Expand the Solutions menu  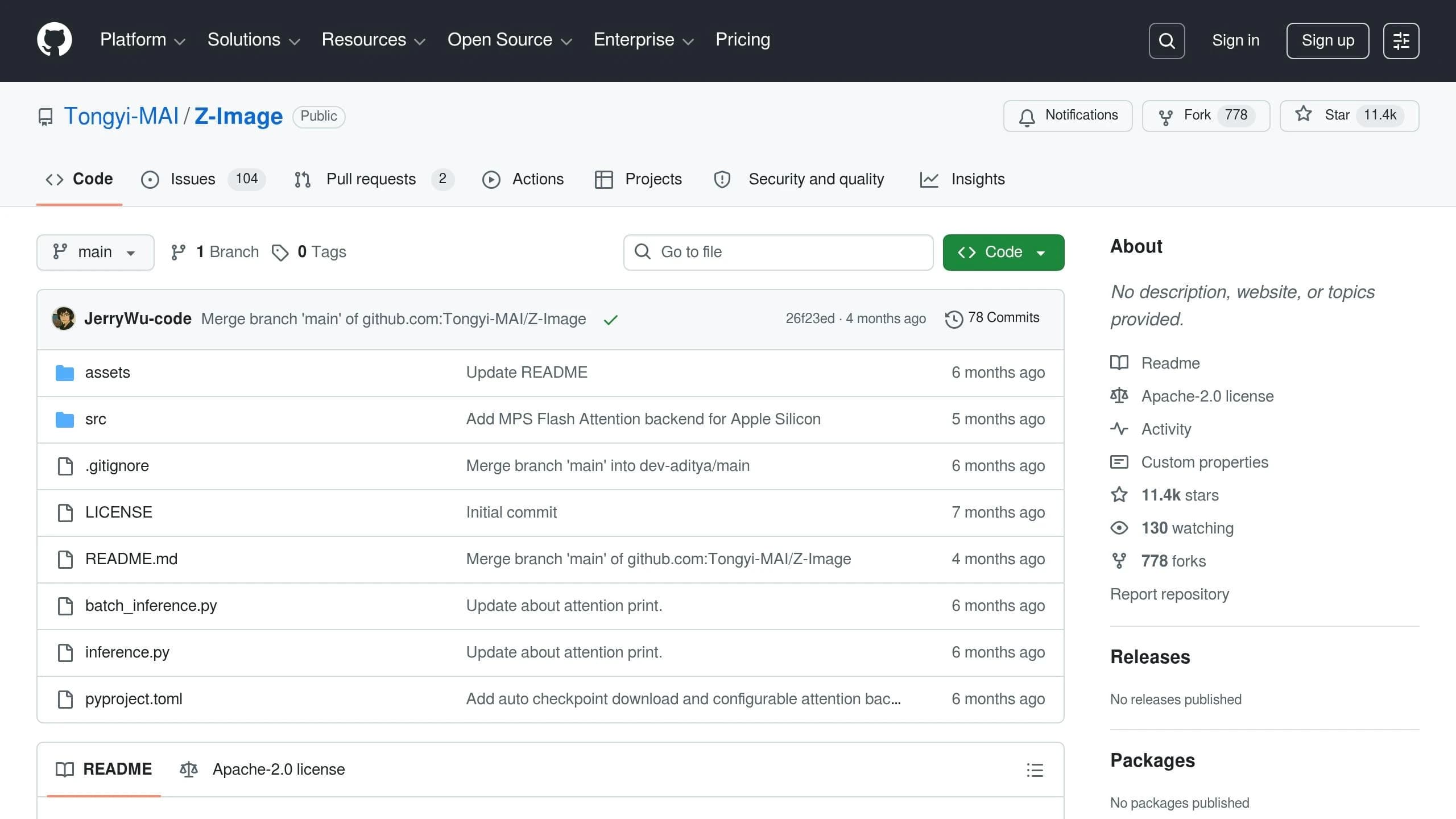(254, 40)
